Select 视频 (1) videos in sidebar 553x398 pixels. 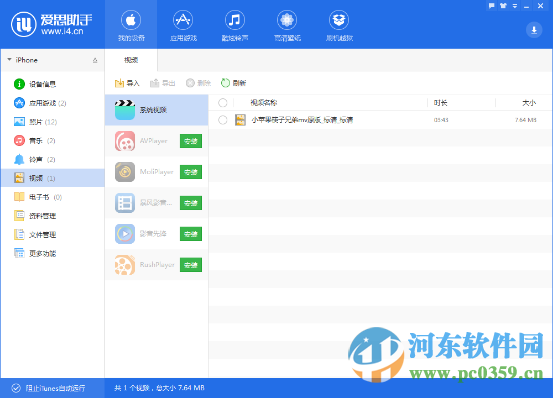tap(53, 178)
